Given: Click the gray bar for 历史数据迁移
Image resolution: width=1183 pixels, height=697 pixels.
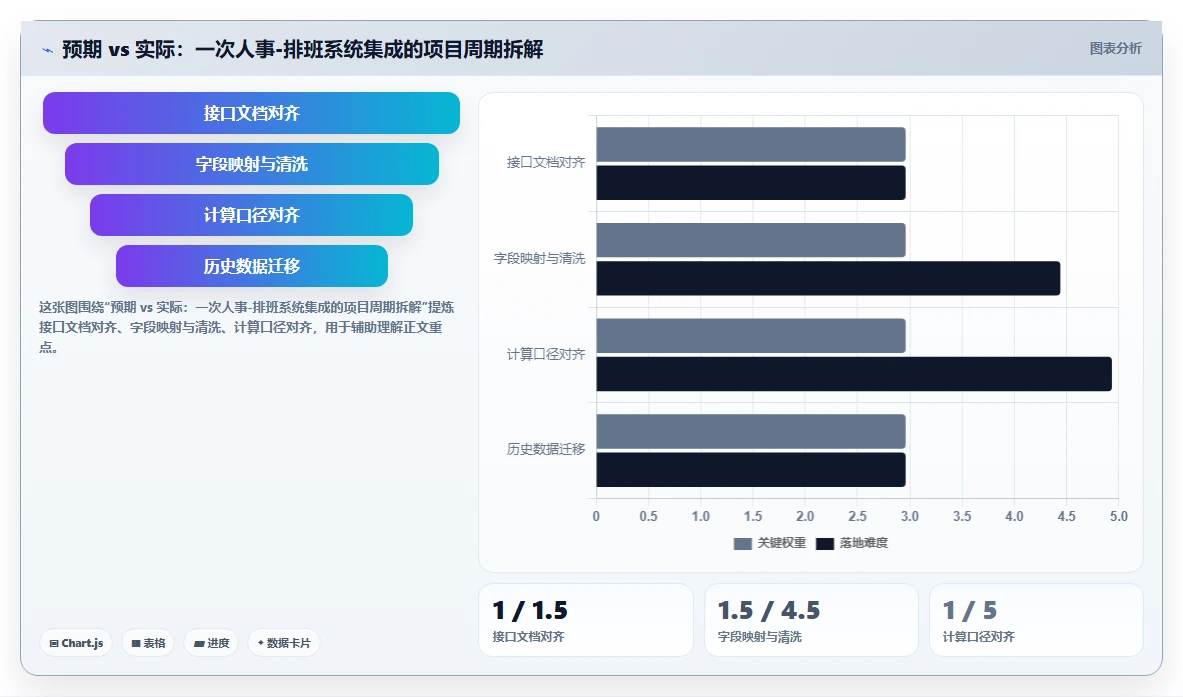Looking at the screenshot, I should tap(751, 431).
